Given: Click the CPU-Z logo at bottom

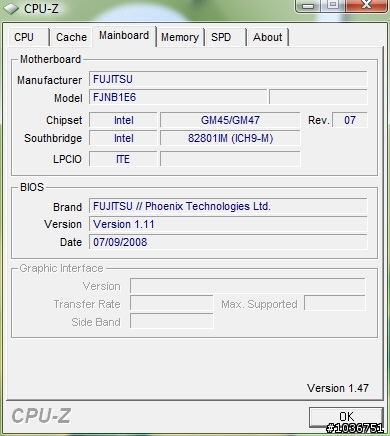Looking at the screenshot, I should point(42,416).
